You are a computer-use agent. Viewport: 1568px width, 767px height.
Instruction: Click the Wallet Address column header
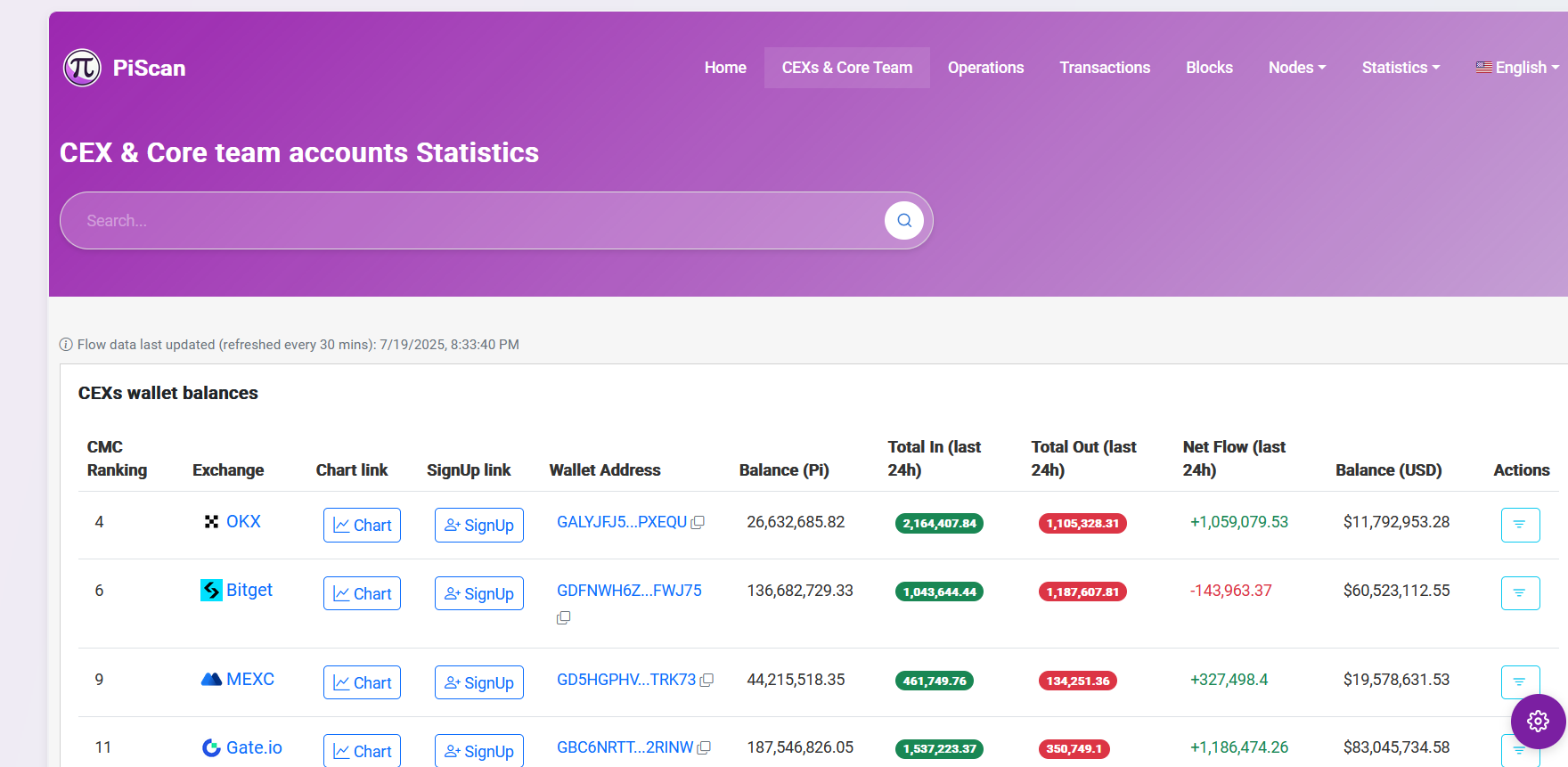pos(605,470)
